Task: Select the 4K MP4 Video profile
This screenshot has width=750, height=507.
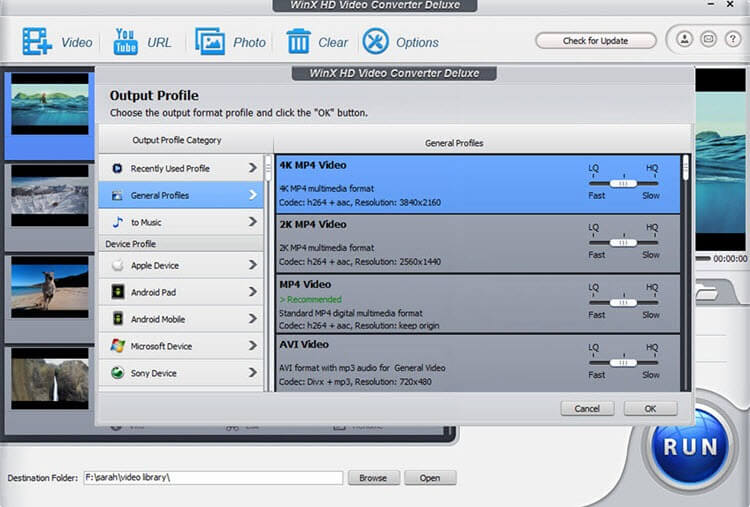Action: point(478,184)
